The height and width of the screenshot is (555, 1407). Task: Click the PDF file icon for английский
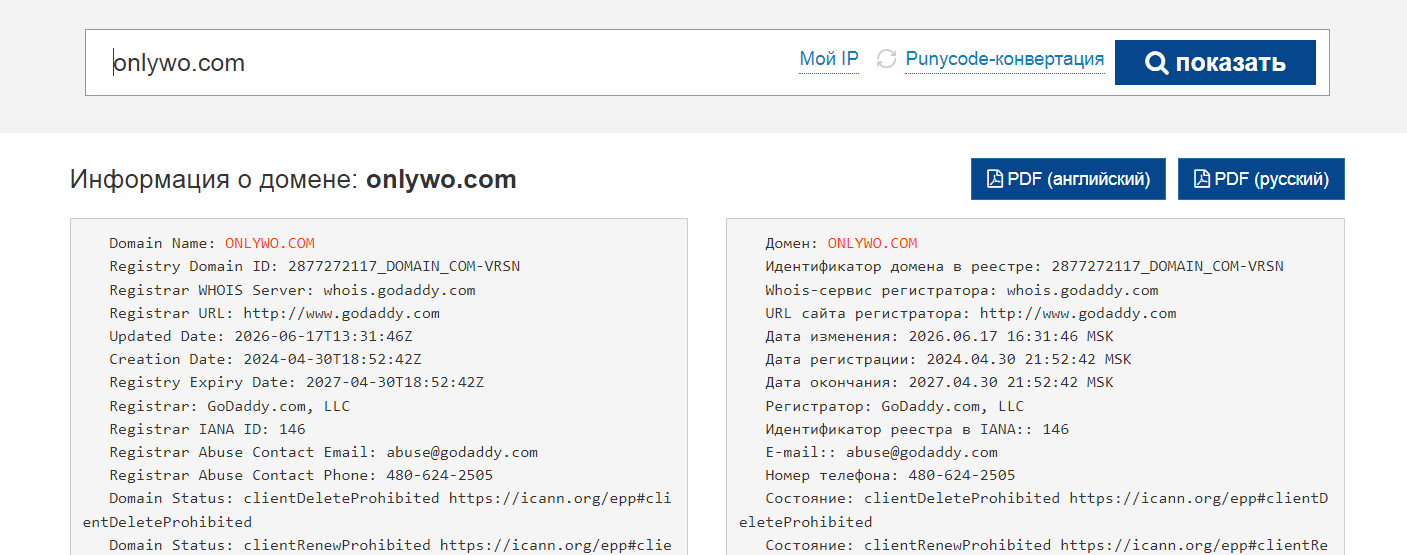[x=995, y=179]
